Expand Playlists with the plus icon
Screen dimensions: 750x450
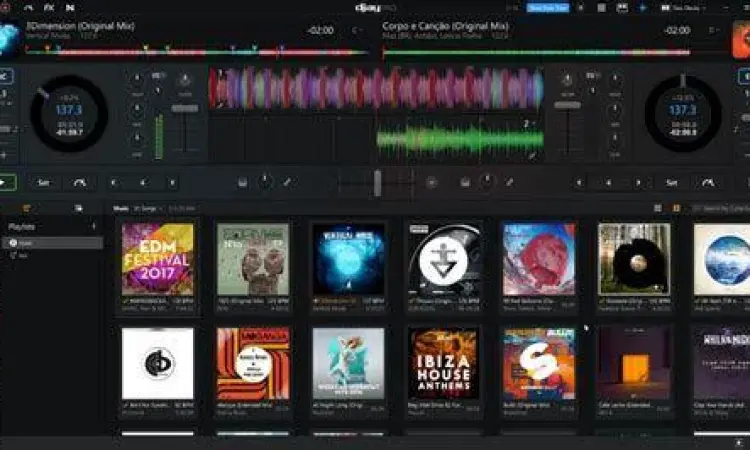(94, 227)
